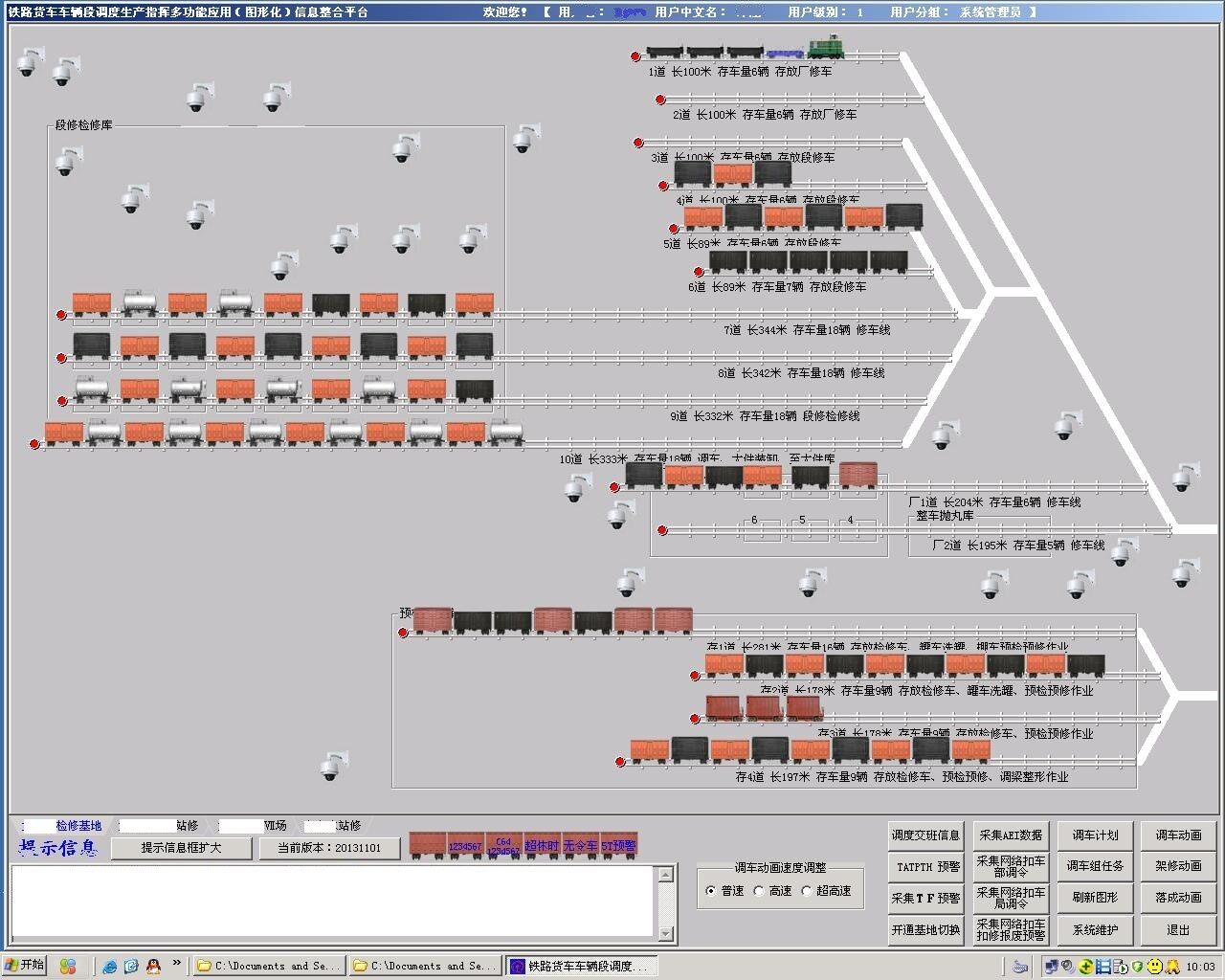
Task: Open 调度交班信息
Action: coord(925,835)
